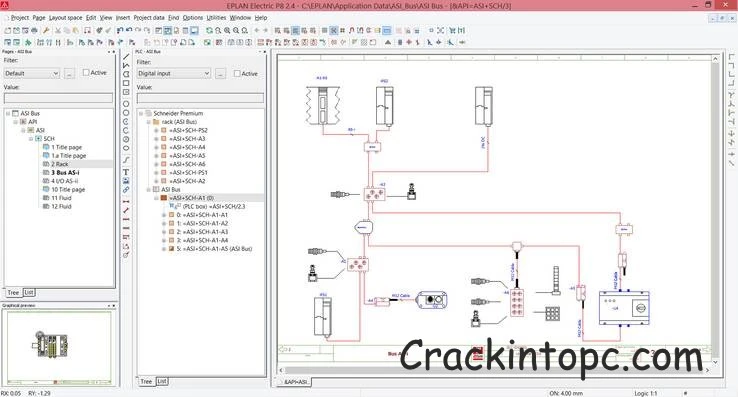Select the Spline curve tool
The image size is (738, 397).
click(x=126, y=160)
